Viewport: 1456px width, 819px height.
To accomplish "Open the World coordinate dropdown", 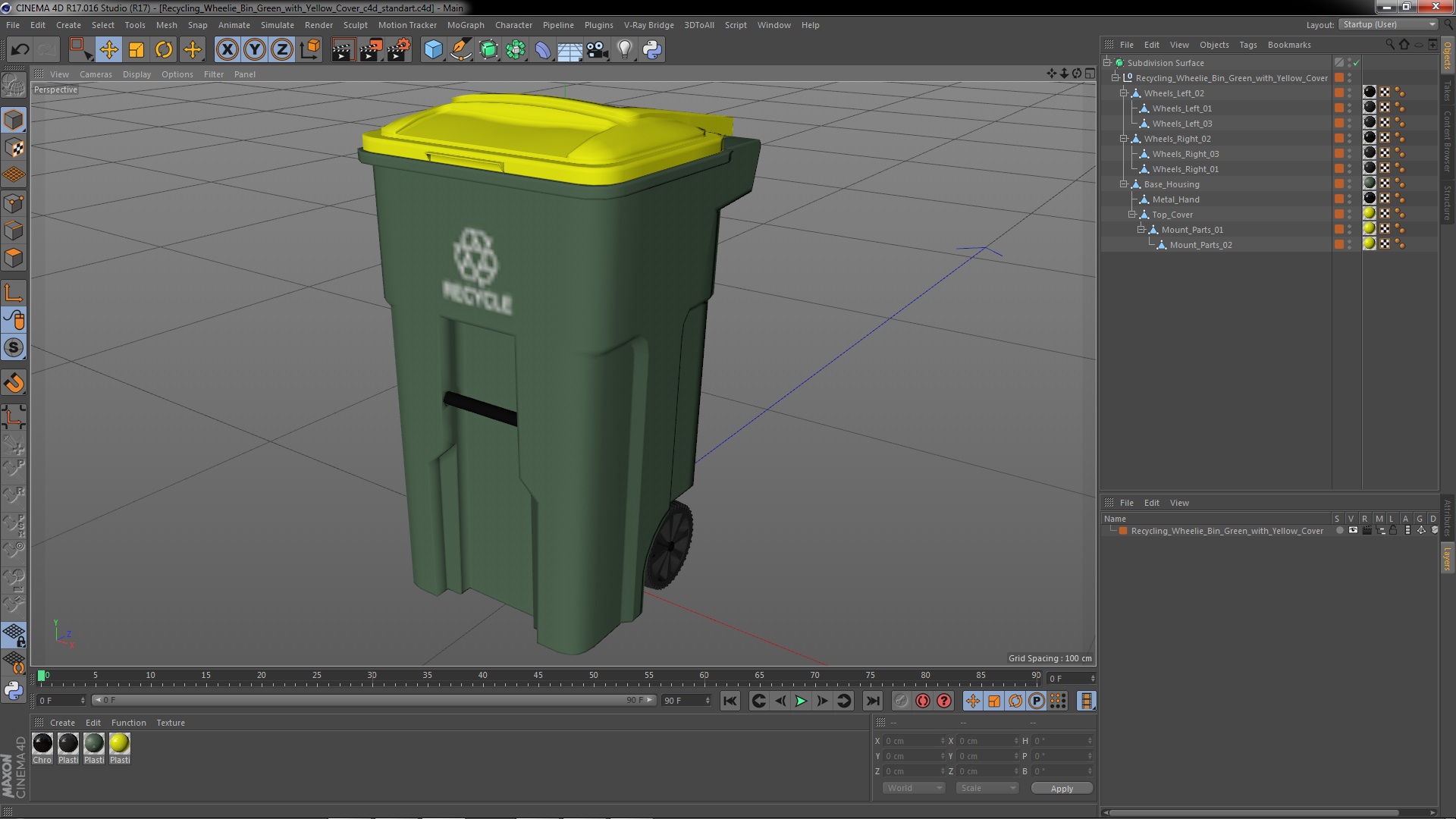I will [914, 788].
